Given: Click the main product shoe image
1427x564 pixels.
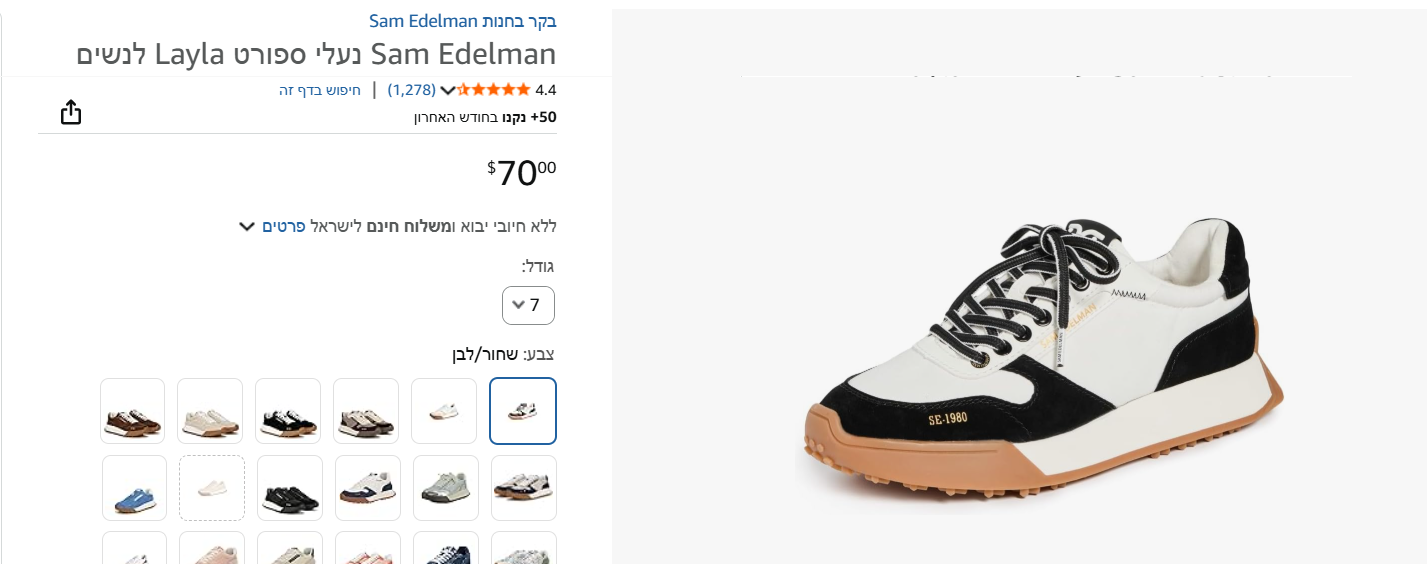Looking at the screenshot, I should [x=1040, y=360].
